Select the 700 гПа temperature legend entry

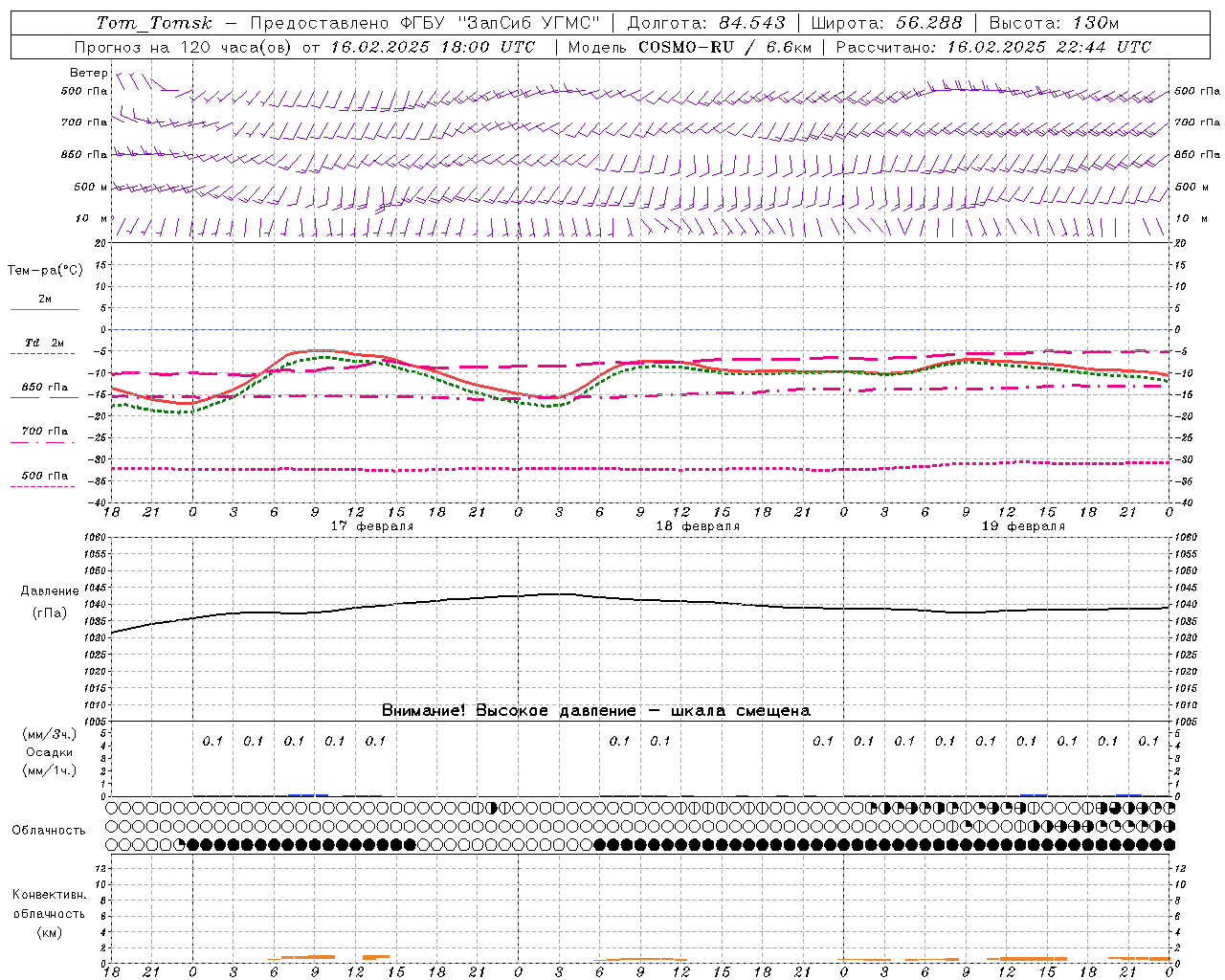pos(44,432)
